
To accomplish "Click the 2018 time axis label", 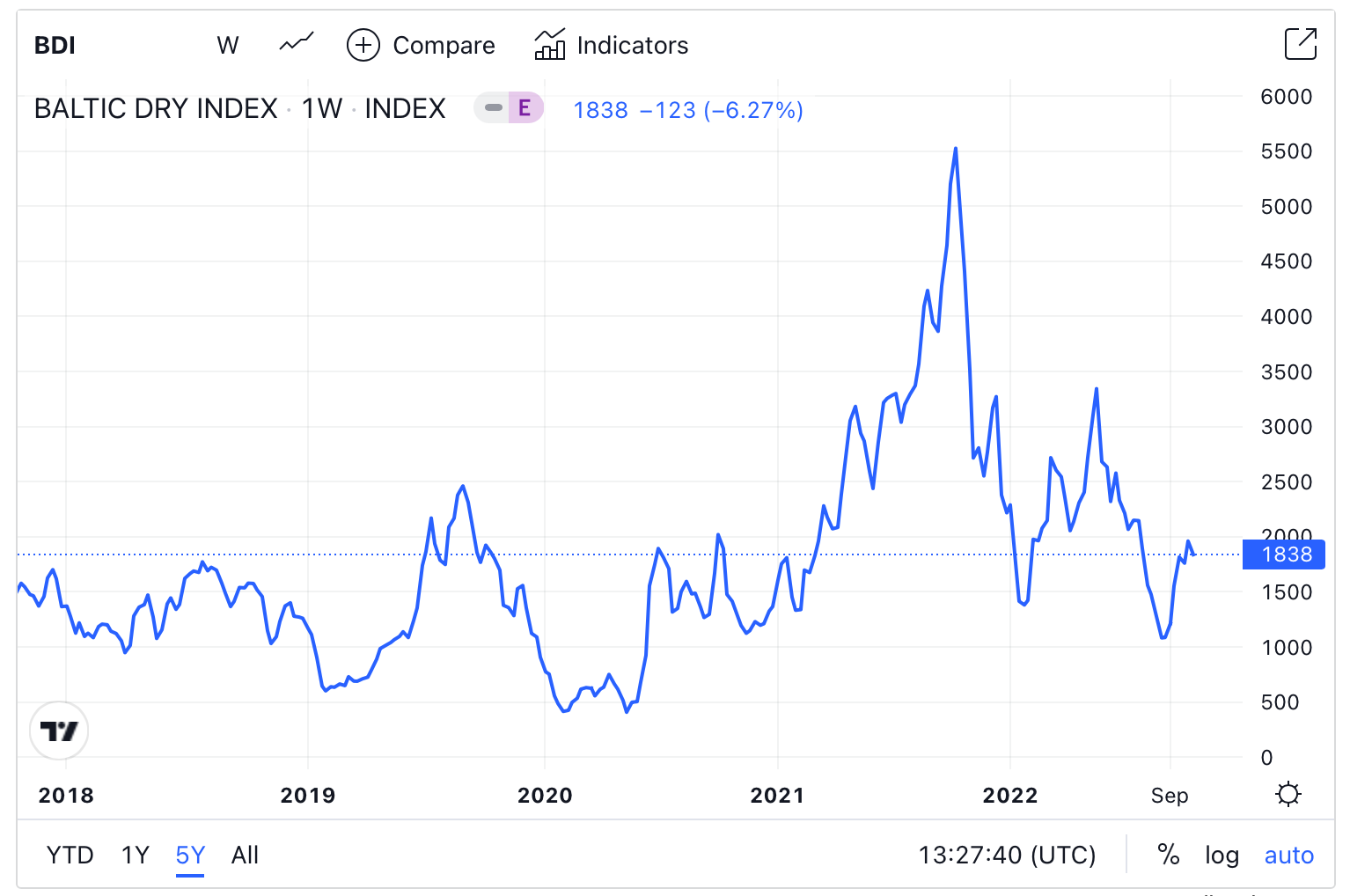I will [66, 796].
